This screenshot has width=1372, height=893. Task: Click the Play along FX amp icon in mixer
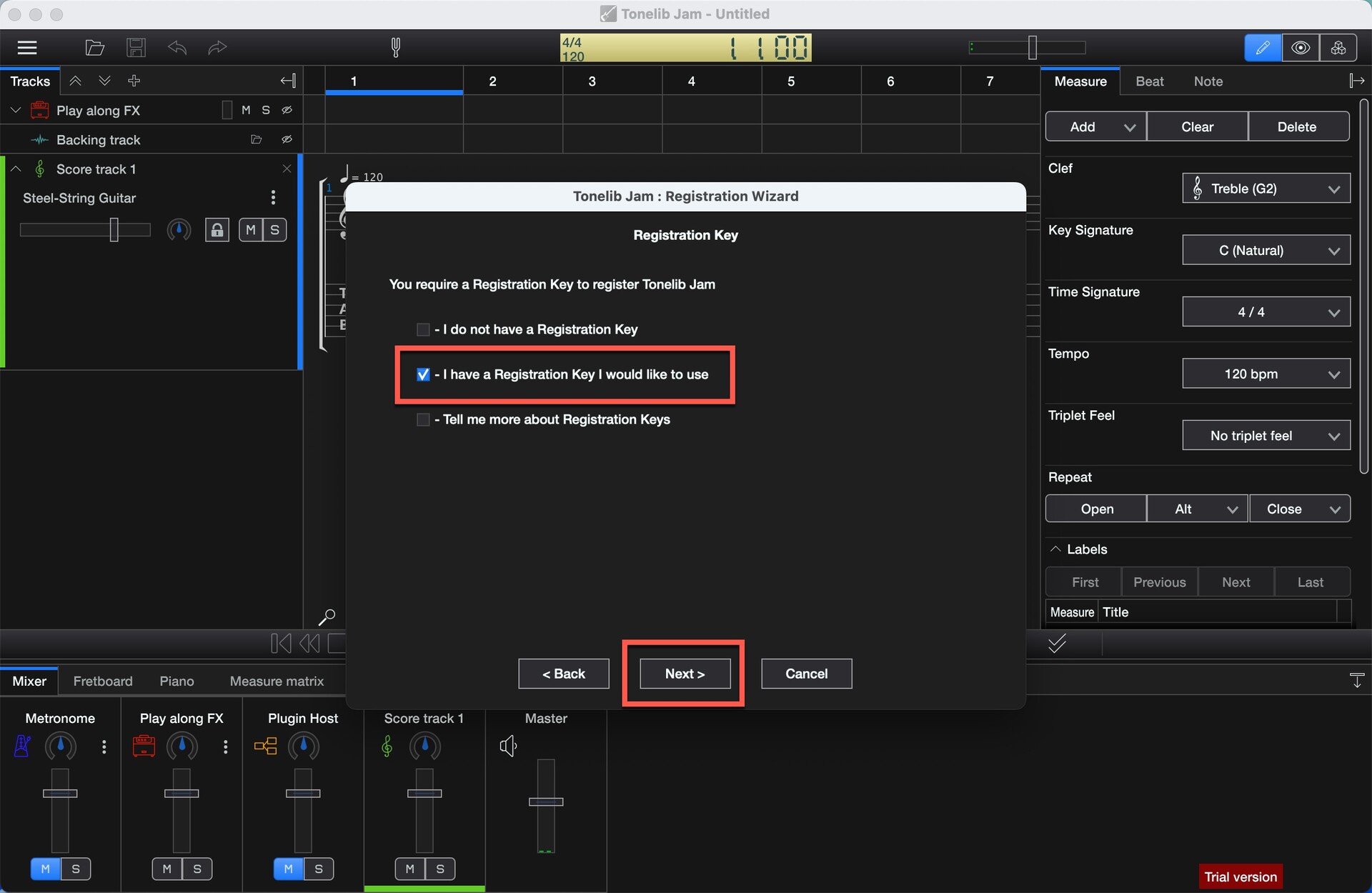click(x=144, y=747)
